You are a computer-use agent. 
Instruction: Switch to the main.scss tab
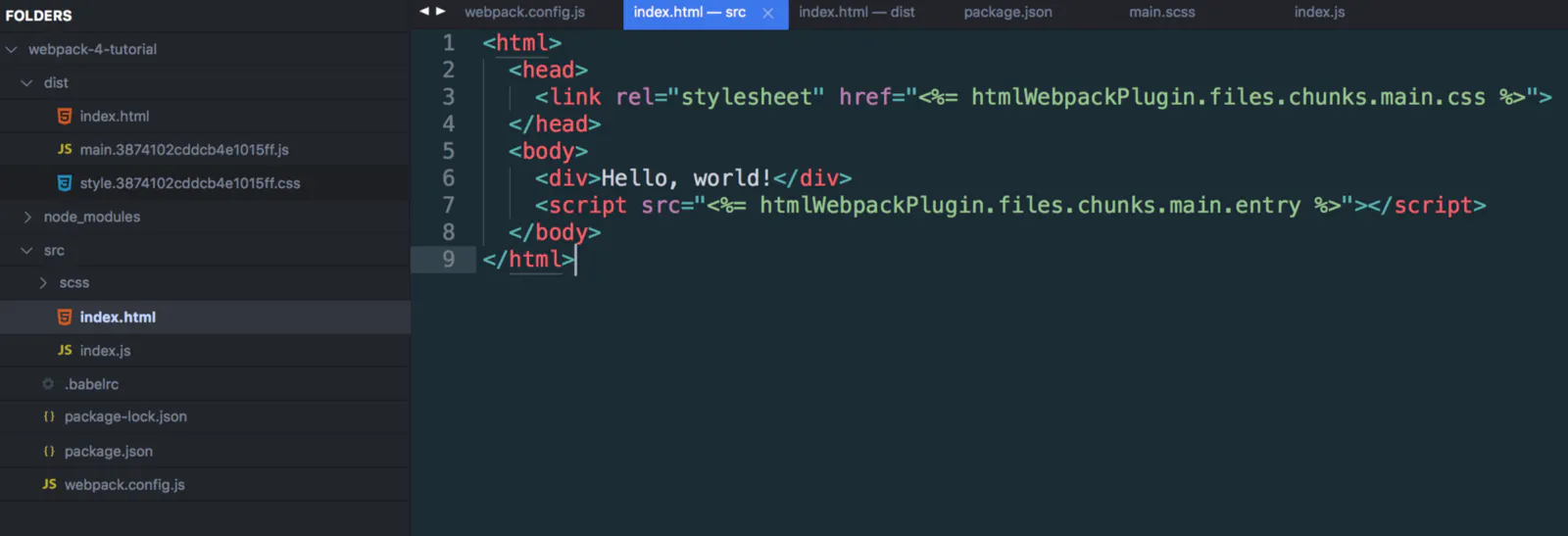pyautogui.click(x=1161, y=12)
